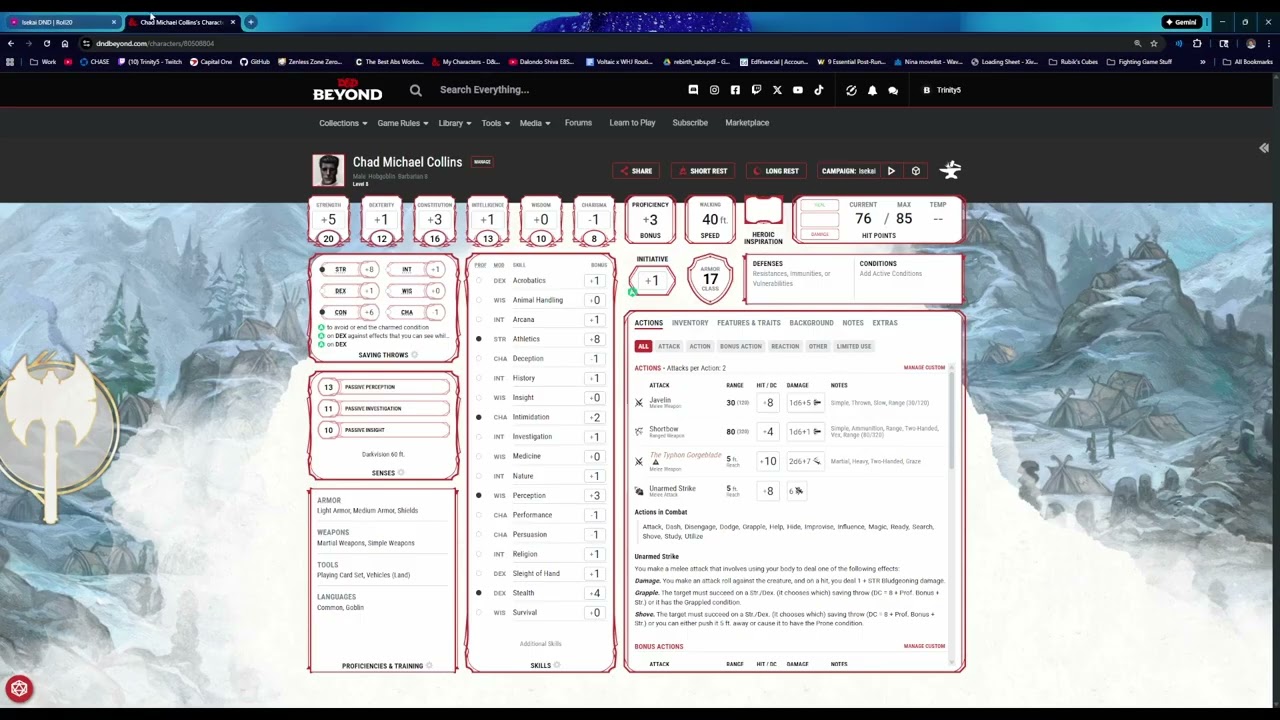Switch to the Inventory tab
Screen dimensions: 1280x720
pyautogui.click(x=690, y=323)
